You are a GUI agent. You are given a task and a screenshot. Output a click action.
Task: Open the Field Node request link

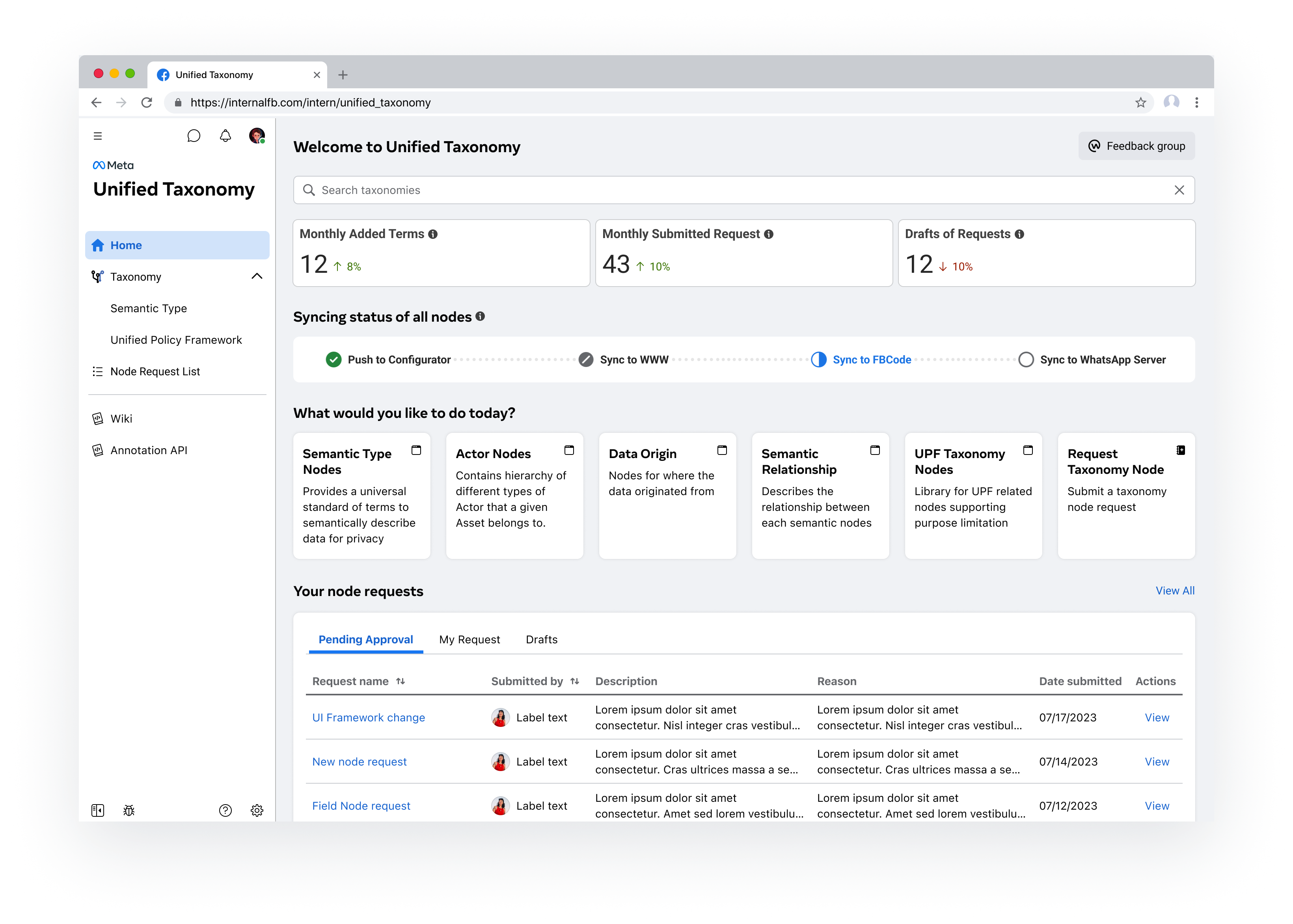click(x=361, y=806)
